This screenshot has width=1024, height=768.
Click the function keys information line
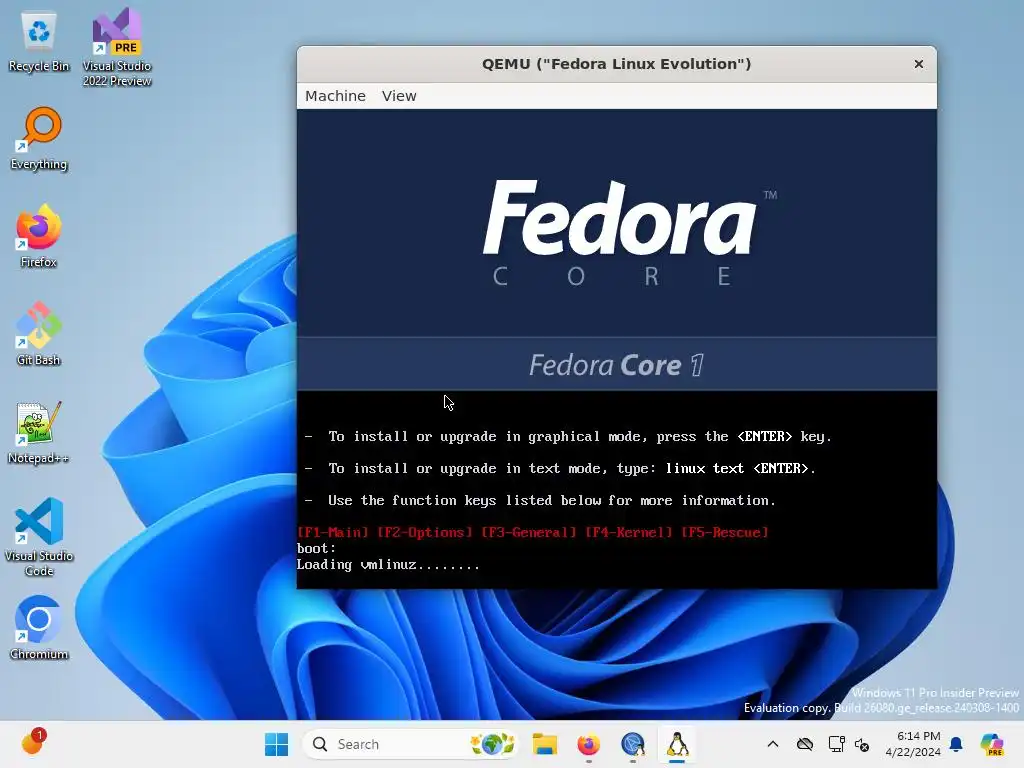click(540, 500)
